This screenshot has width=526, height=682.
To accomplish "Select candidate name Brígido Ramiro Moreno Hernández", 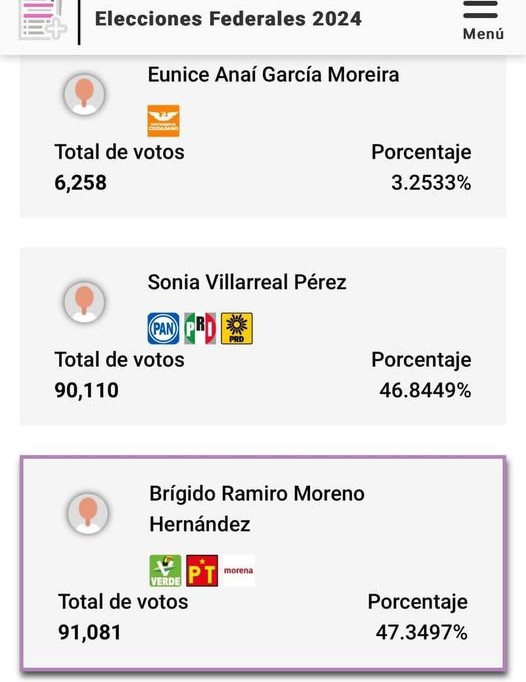I will click(257, 509).
